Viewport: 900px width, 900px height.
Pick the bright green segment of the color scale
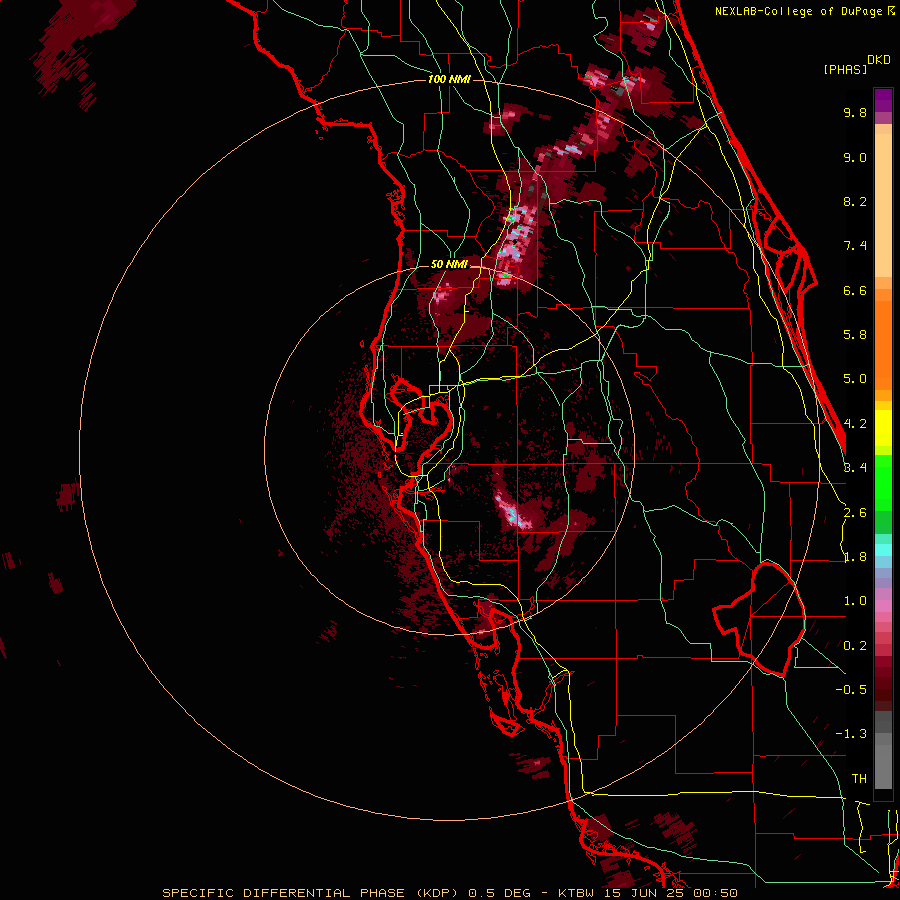point(883,482)
